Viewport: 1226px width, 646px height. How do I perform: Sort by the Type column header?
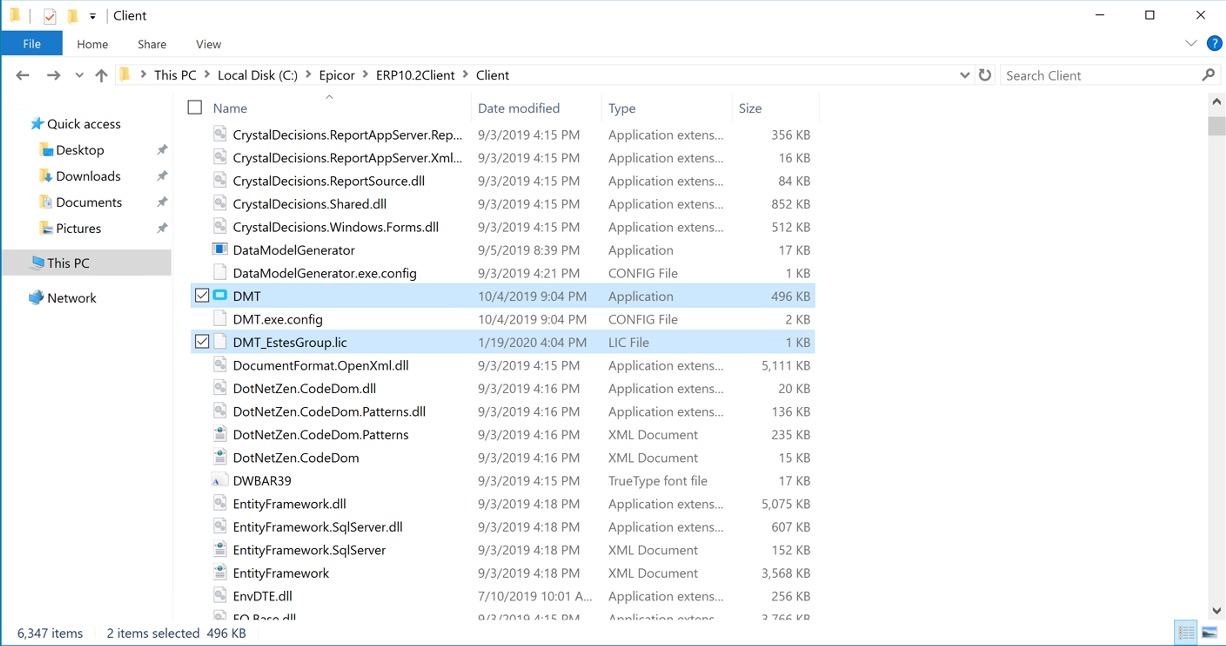click(622, 108)
